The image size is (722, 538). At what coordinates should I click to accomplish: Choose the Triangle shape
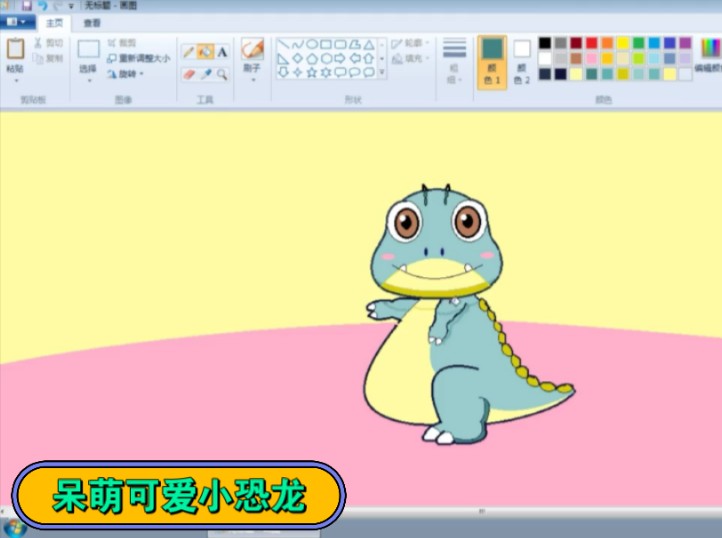coord(369,44)
